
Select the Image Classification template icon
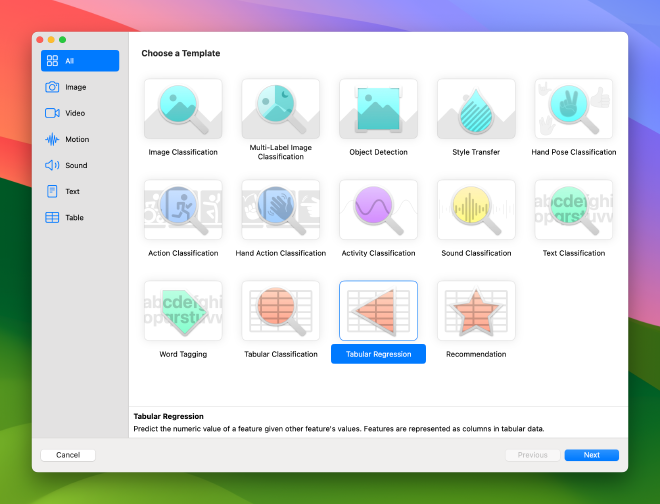pos(183,109)
